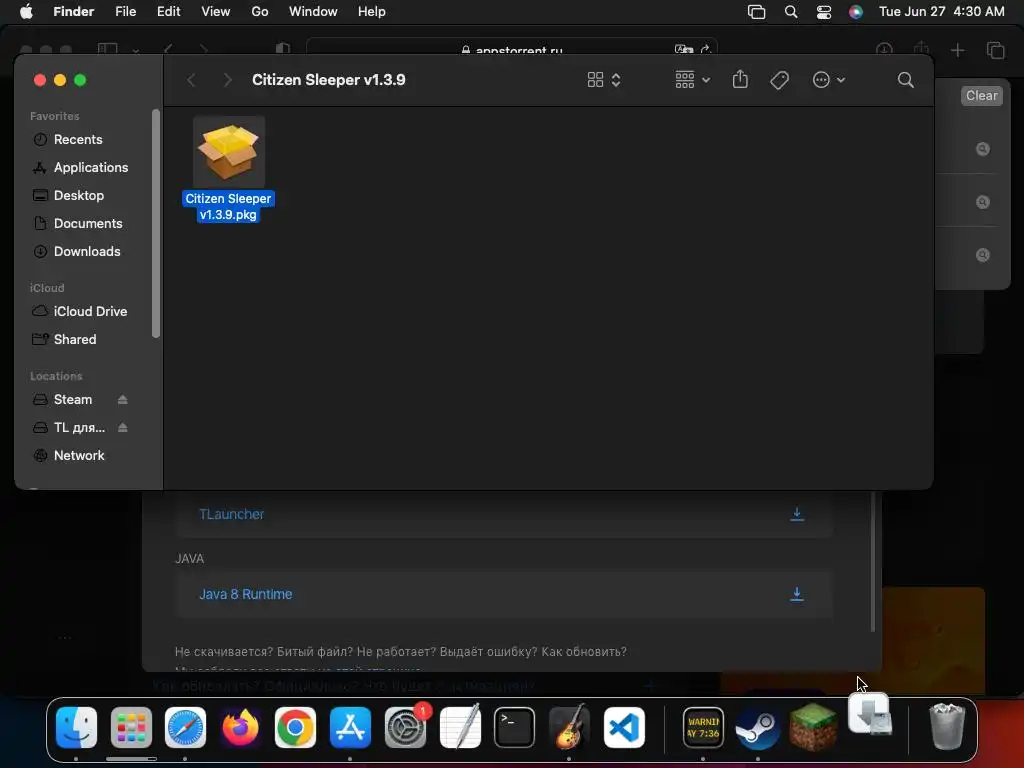Open the Downloads stack in the Dock

(870, 714)
